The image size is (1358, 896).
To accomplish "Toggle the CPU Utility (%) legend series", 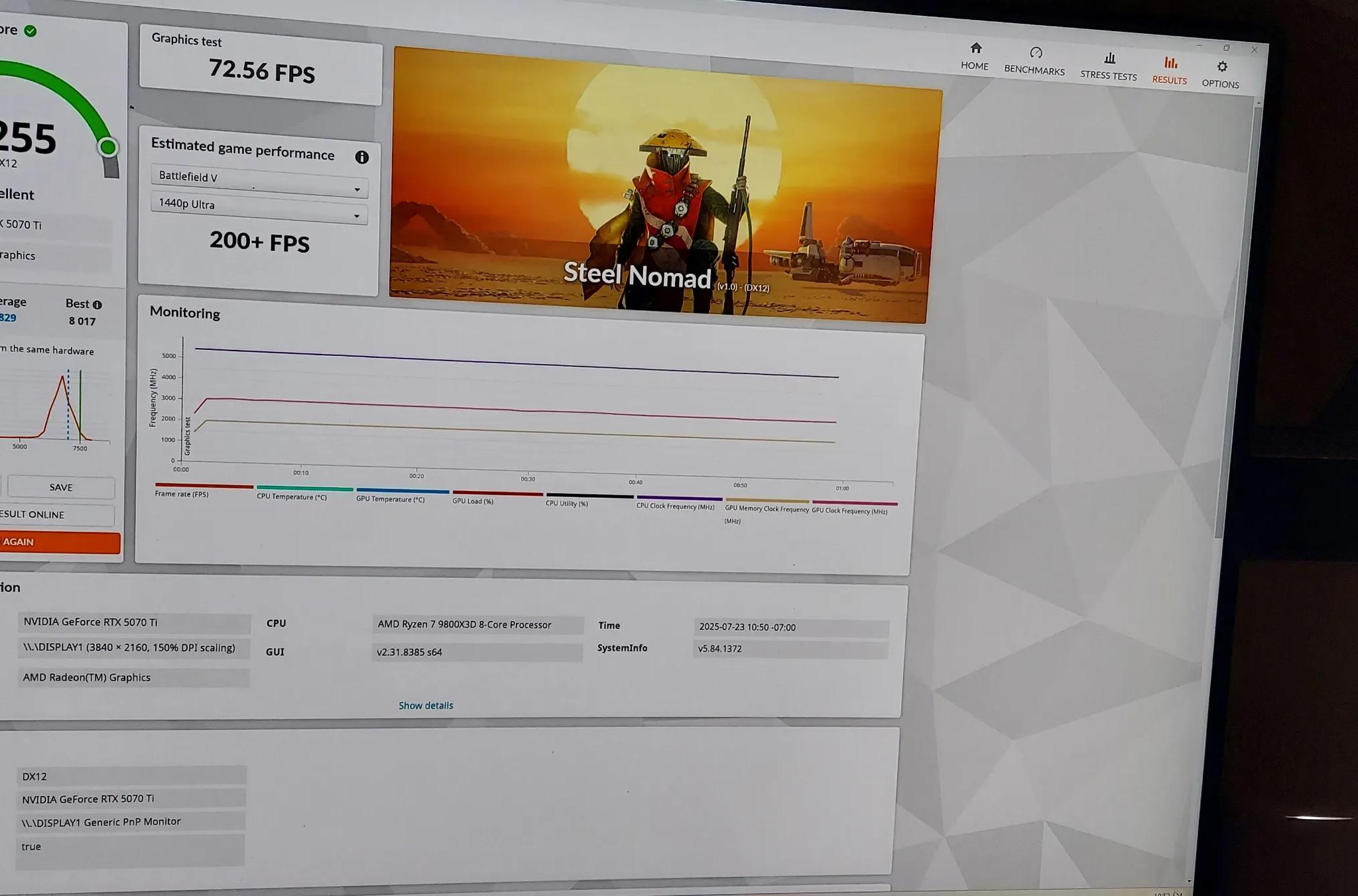I will coord(589,500).
